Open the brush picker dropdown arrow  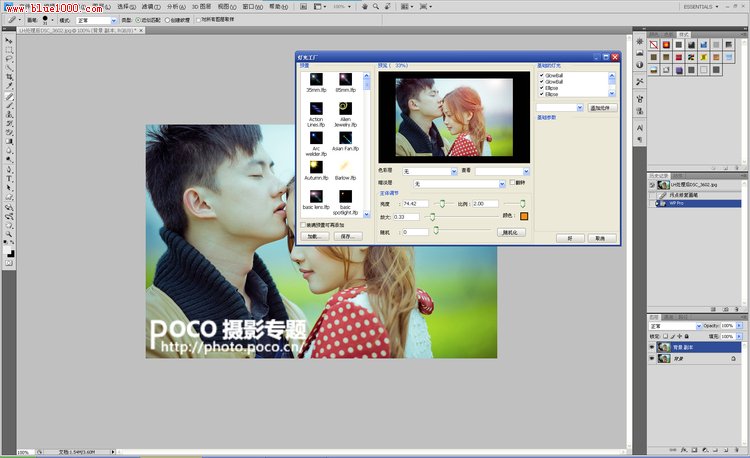[x=53, y=20]
